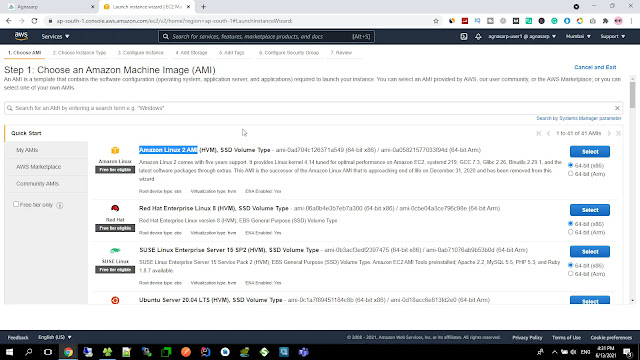
Task: Expand the Services dropdown menu
Action: pos(55,36)
